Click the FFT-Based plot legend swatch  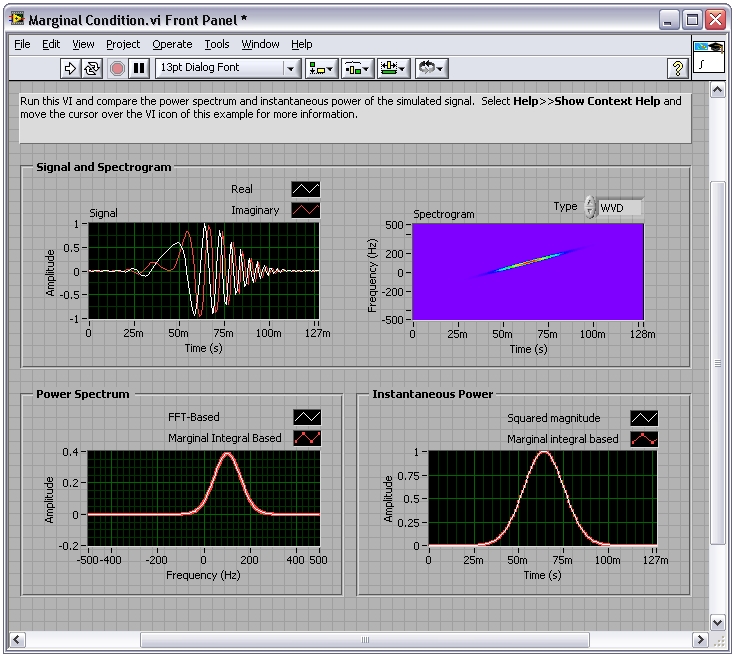[307, 417]
